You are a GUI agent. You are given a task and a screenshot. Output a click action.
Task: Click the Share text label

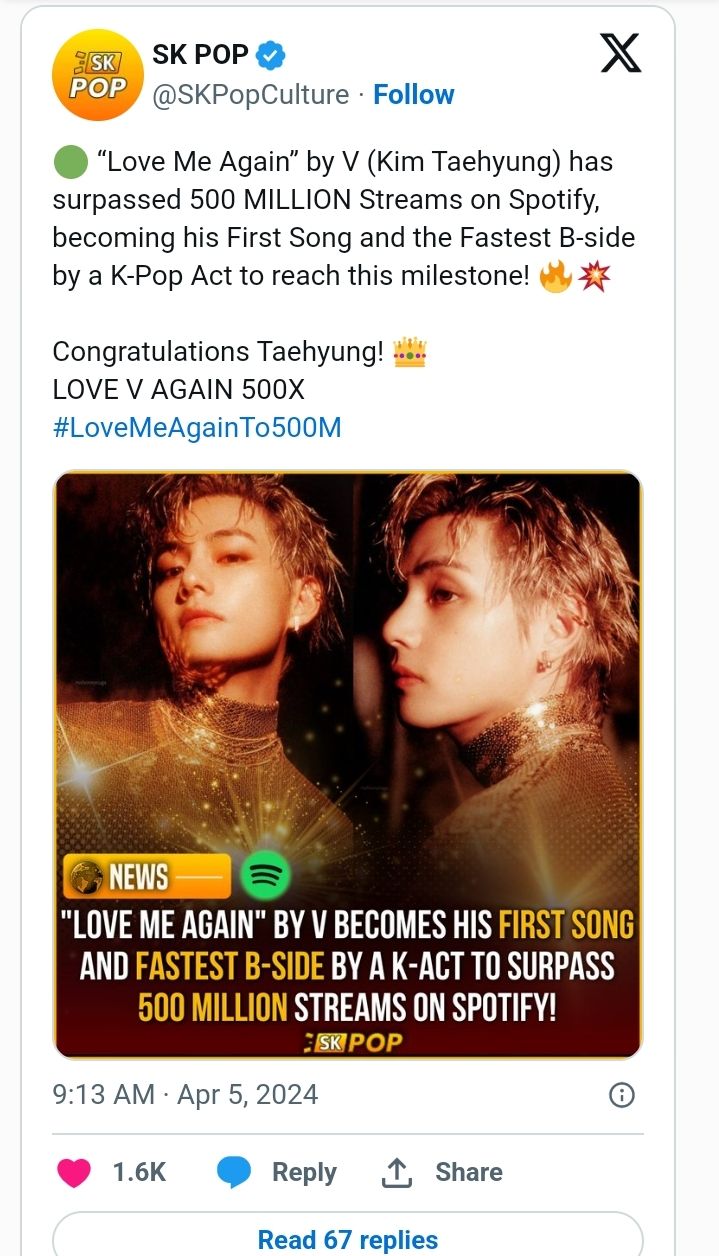tap(469, 1172)
